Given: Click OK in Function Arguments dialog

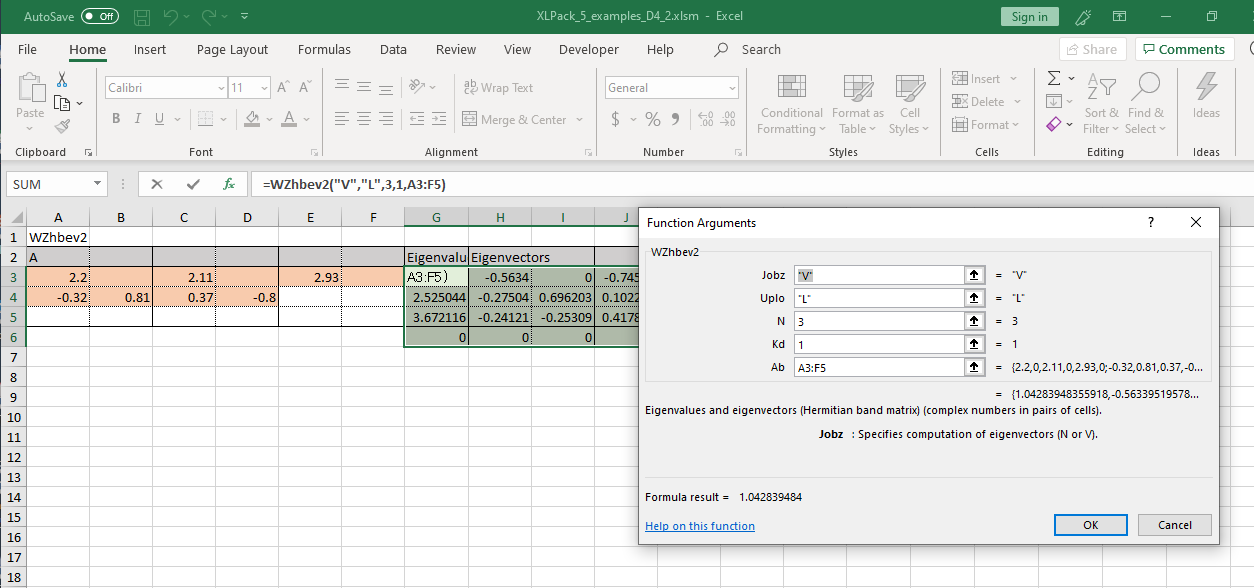Looking at the screenshot, I should click(1091, 525).
